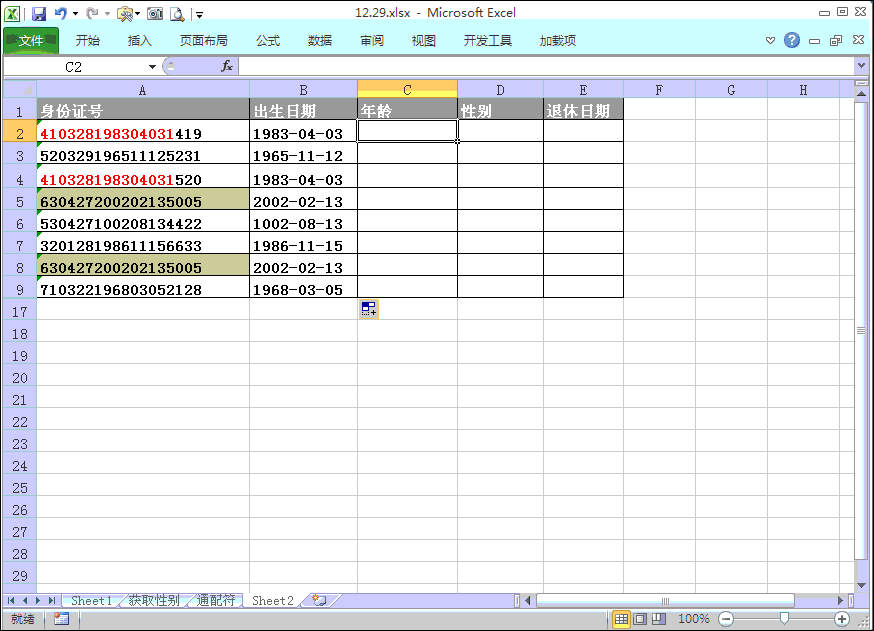
Task: Go to last sheet navigation arrow
Action: 52,600
